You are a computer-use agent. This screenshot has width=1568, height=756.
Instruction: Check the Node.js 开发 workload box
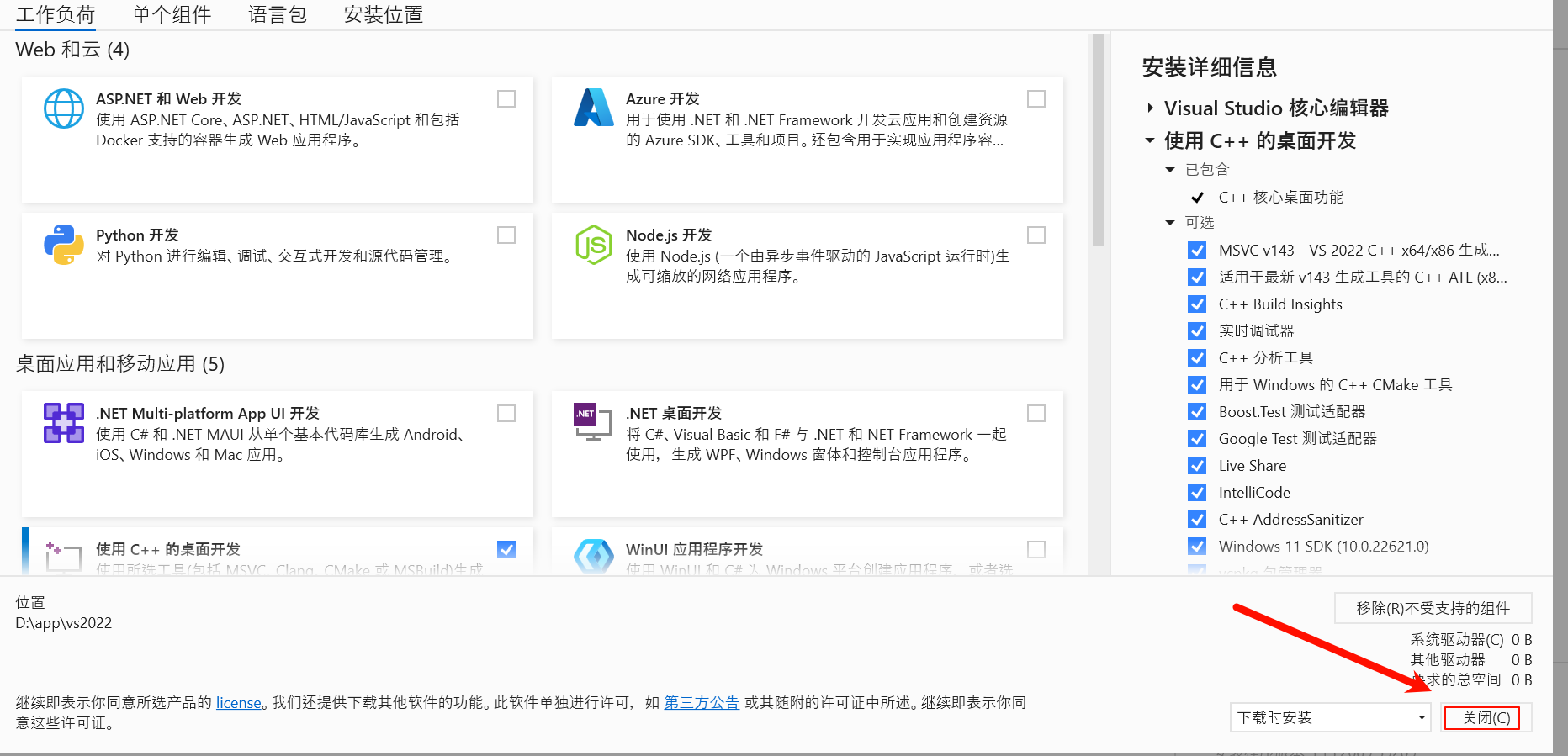[x=1036, y=235]
